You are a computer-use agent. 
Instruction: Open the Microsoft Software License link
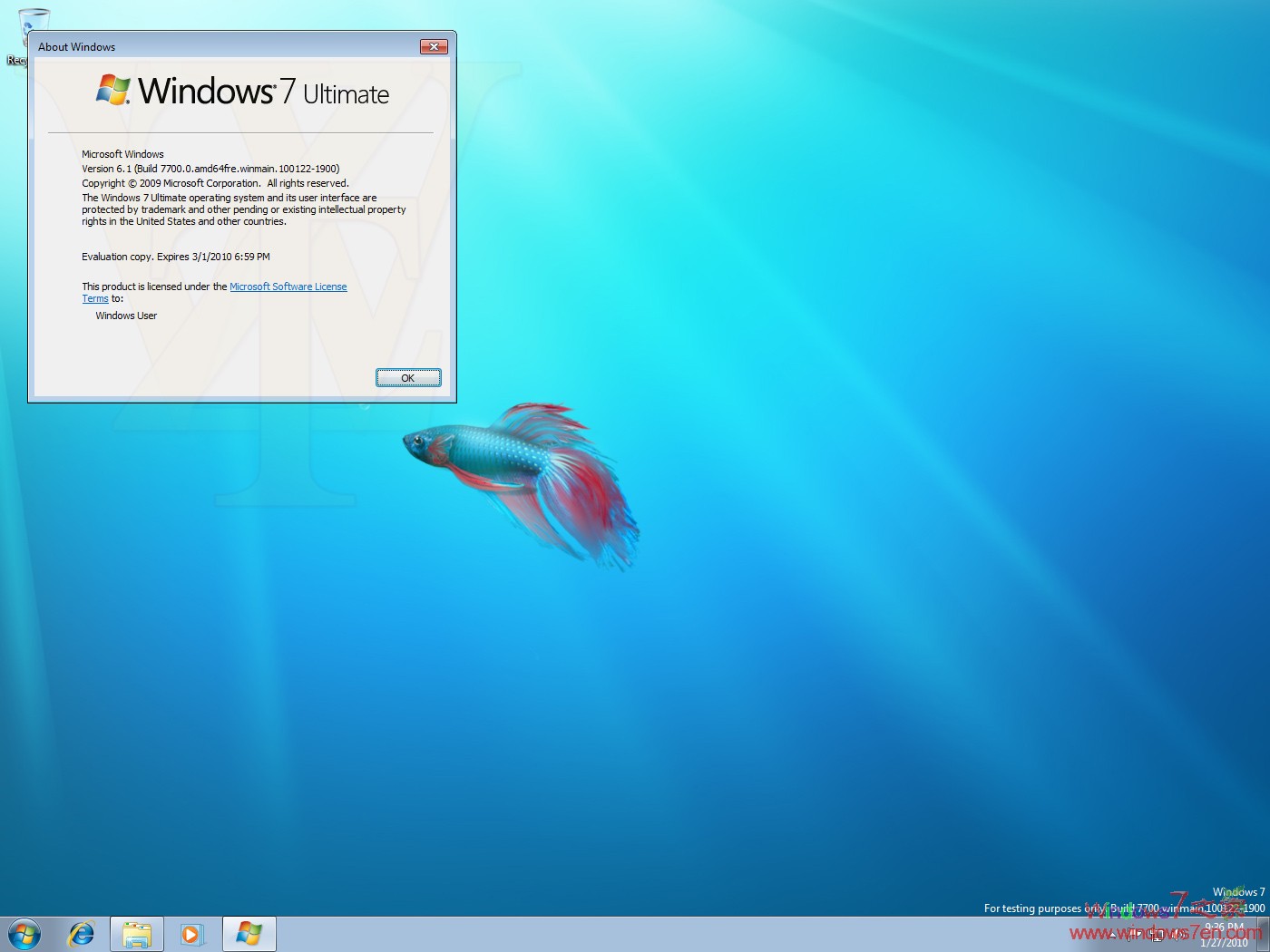point(288,286)
